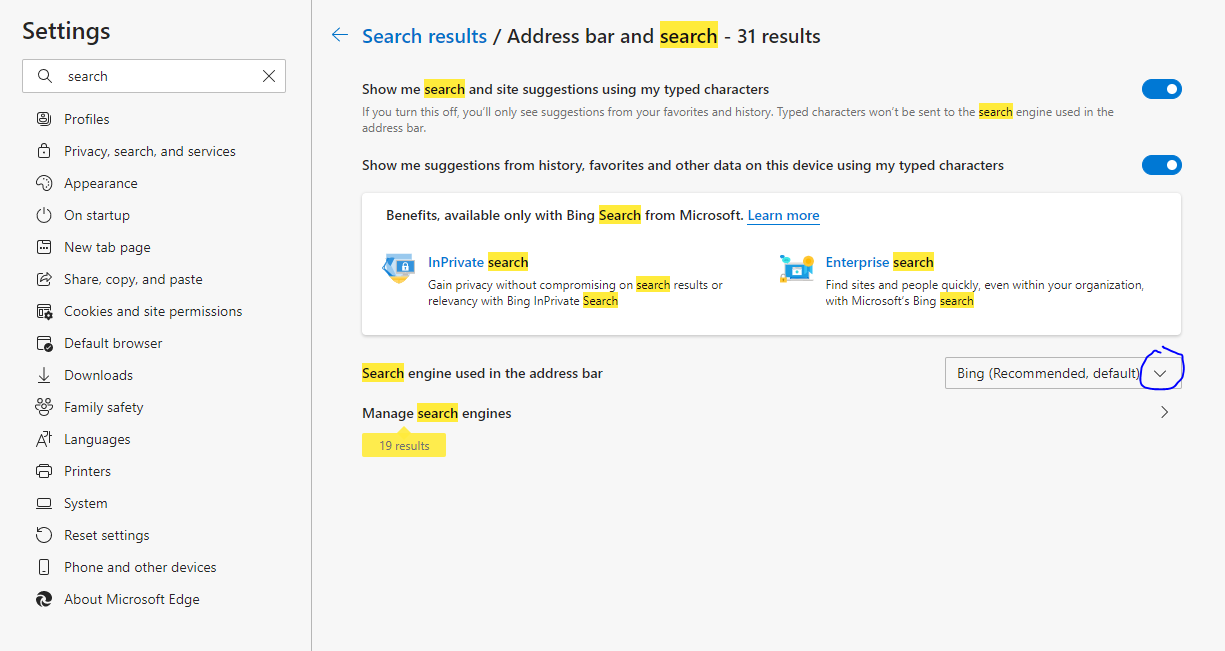Open System settings section
The height and width of the screenshot is (651, 1225).
point(86,503)
